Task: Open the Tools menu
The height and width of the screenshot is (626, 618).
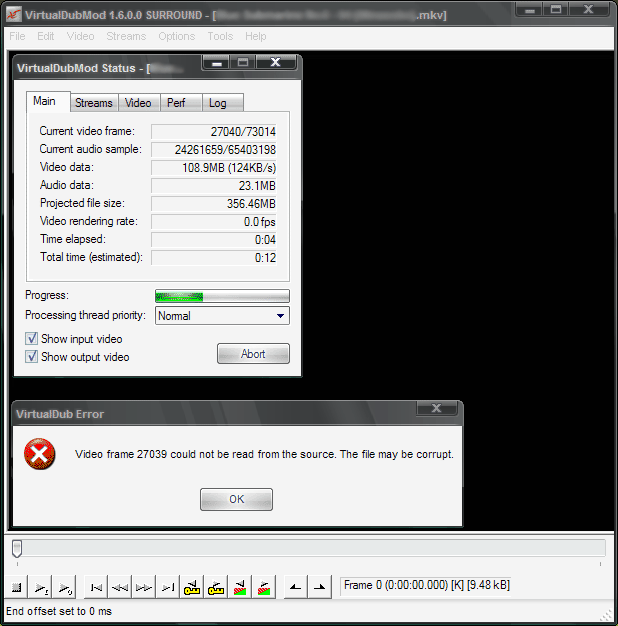Action: click(x=220, y=36)
